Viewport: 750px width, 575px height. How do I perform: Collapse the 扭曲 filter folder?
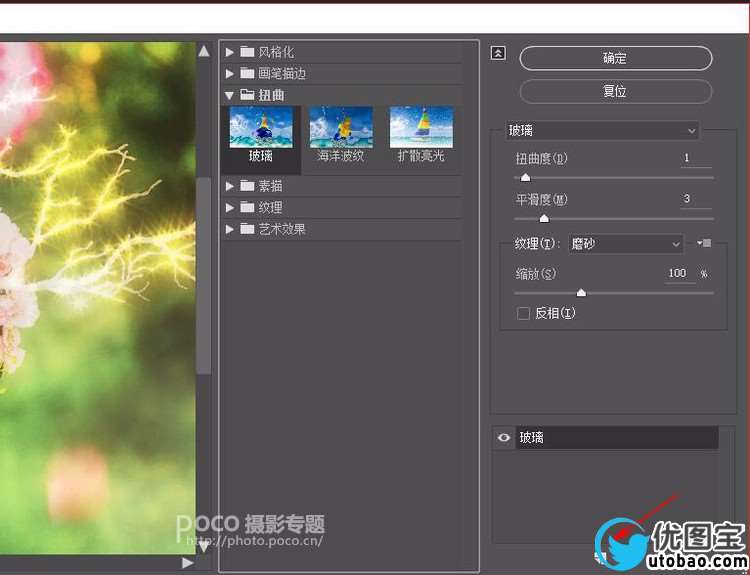coord(230,95)
